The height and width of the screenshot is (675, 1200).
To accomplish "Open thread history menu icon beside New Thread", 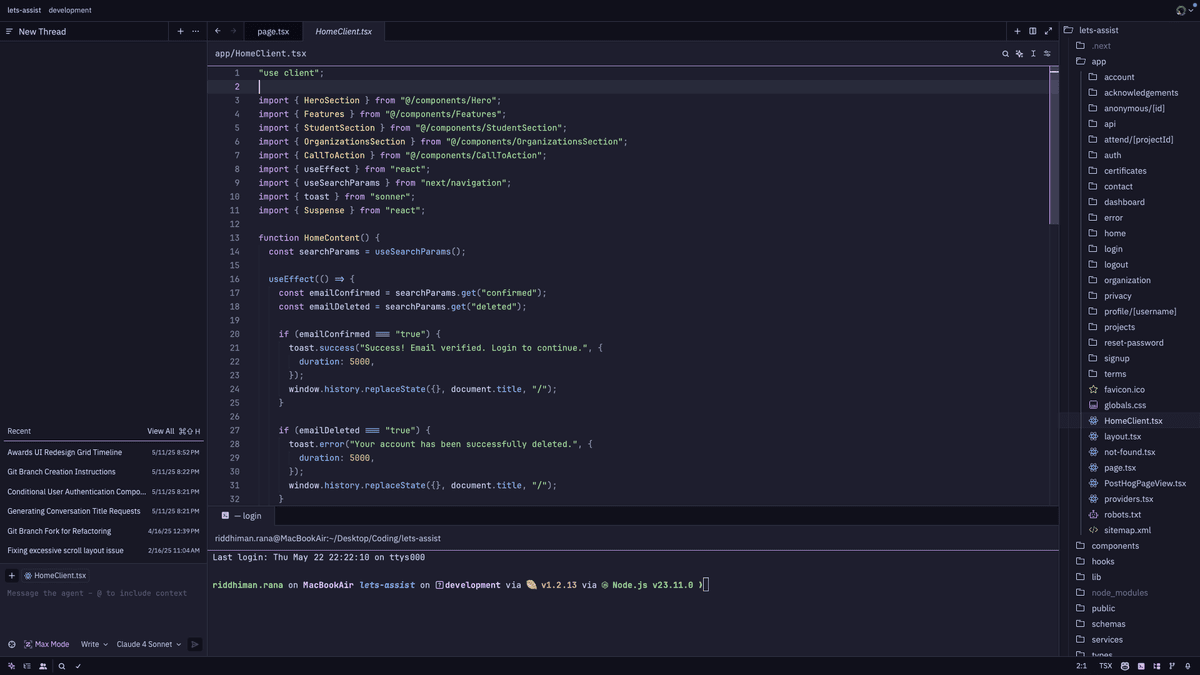I will click(9, 31).
